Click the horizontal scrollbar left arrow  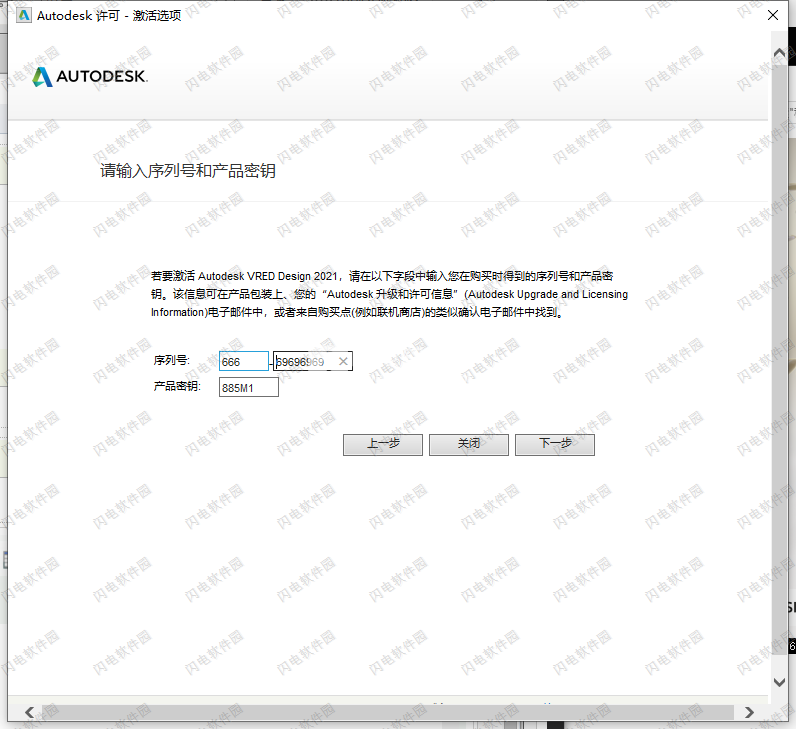(x=29, y=712)
